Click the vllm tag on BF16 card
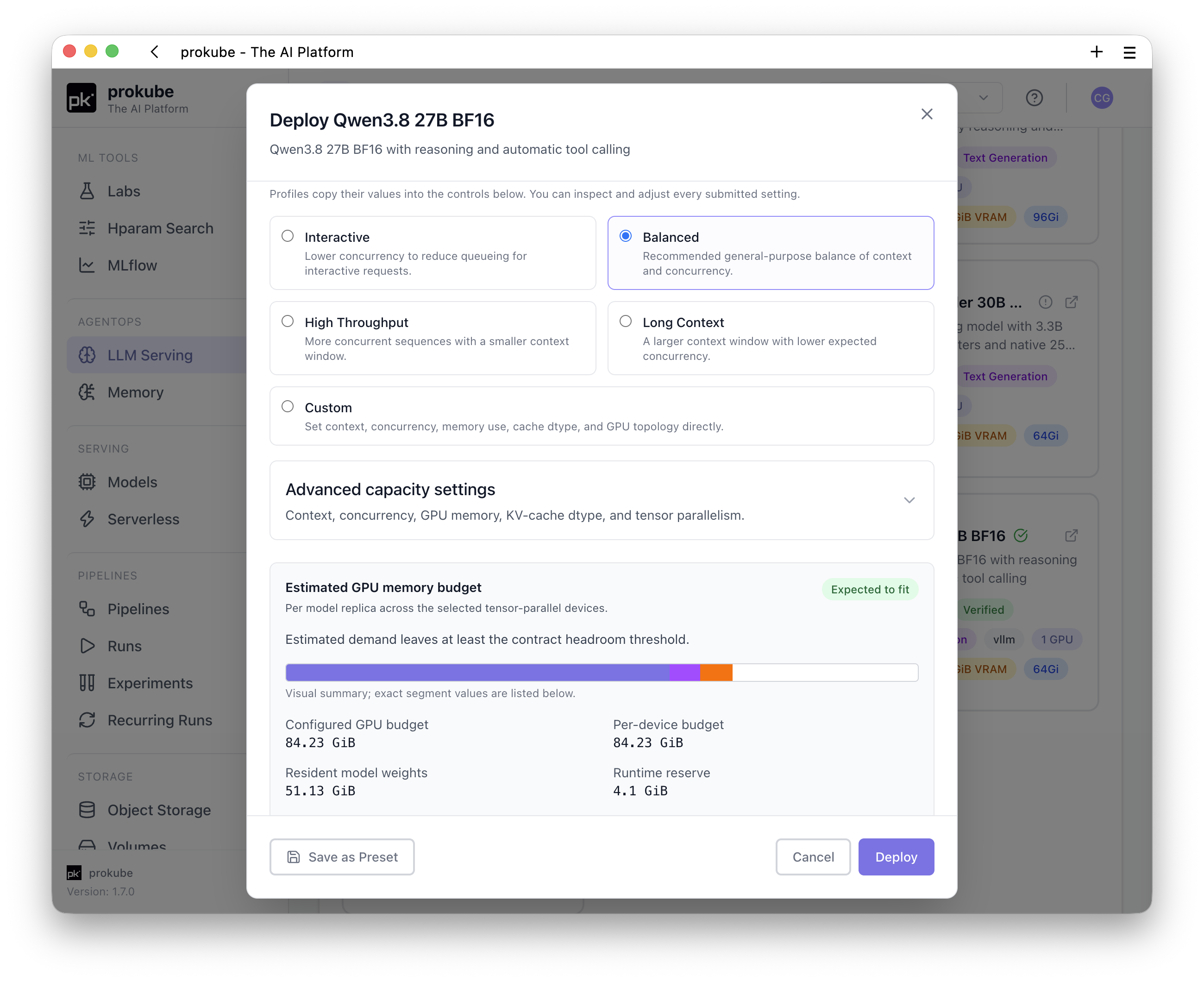Screen dimensions: 1204x982 pyautogui.click(x=1004, y=639)
